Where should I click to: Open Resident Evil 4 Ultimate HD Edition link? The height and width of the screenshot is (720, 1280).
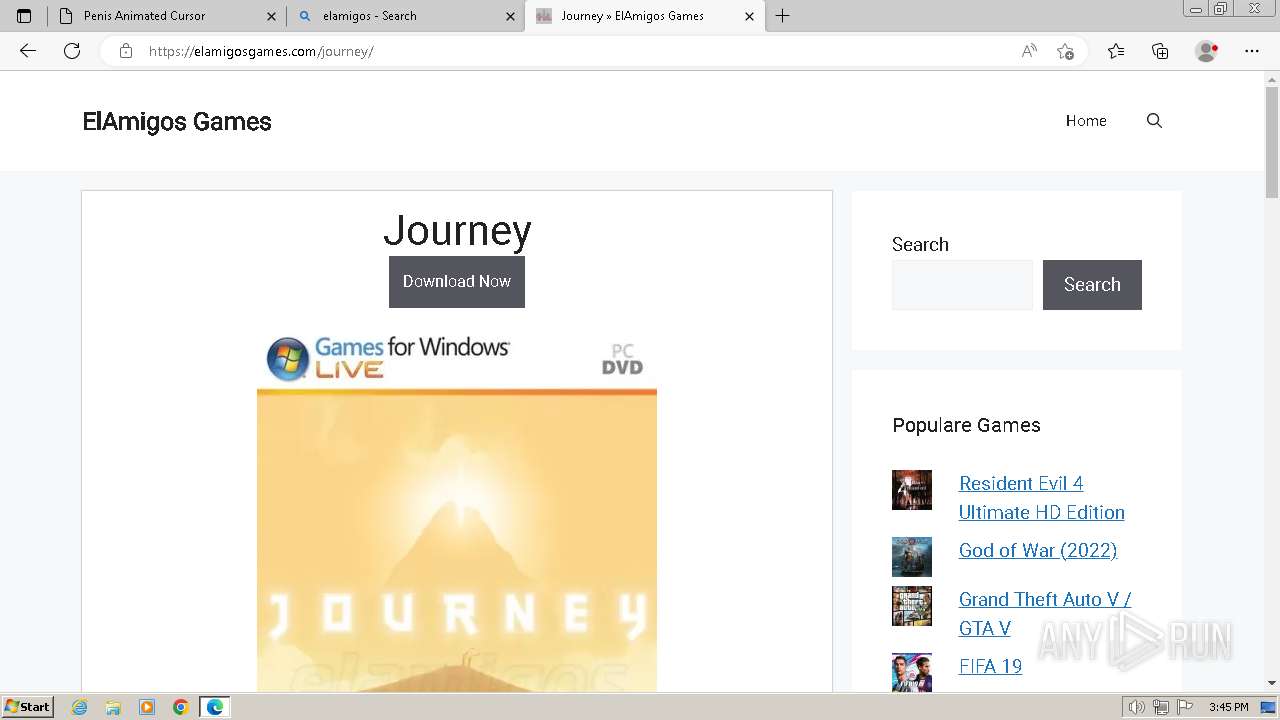click(x=1041, y=498)
